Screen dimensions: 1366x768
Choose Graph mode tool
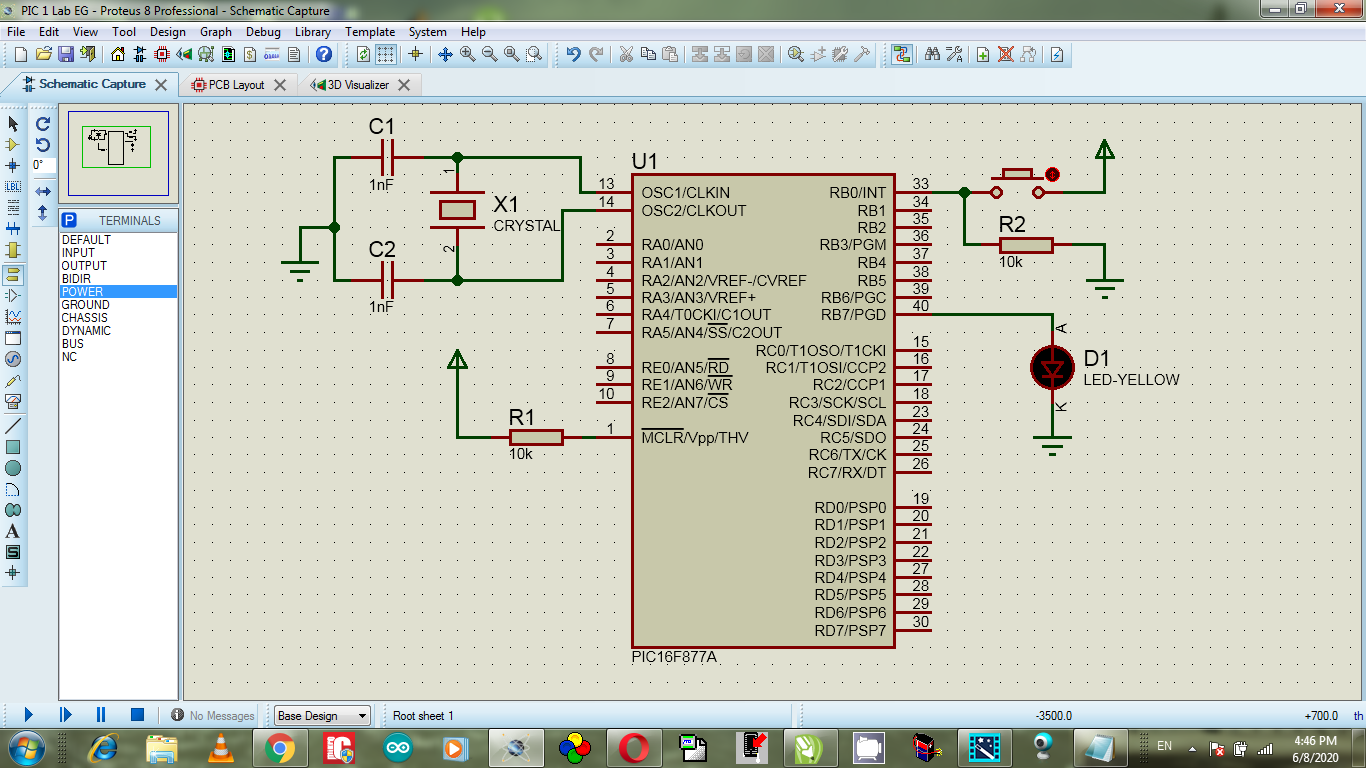pyautogui.click(x=13, y=316)
